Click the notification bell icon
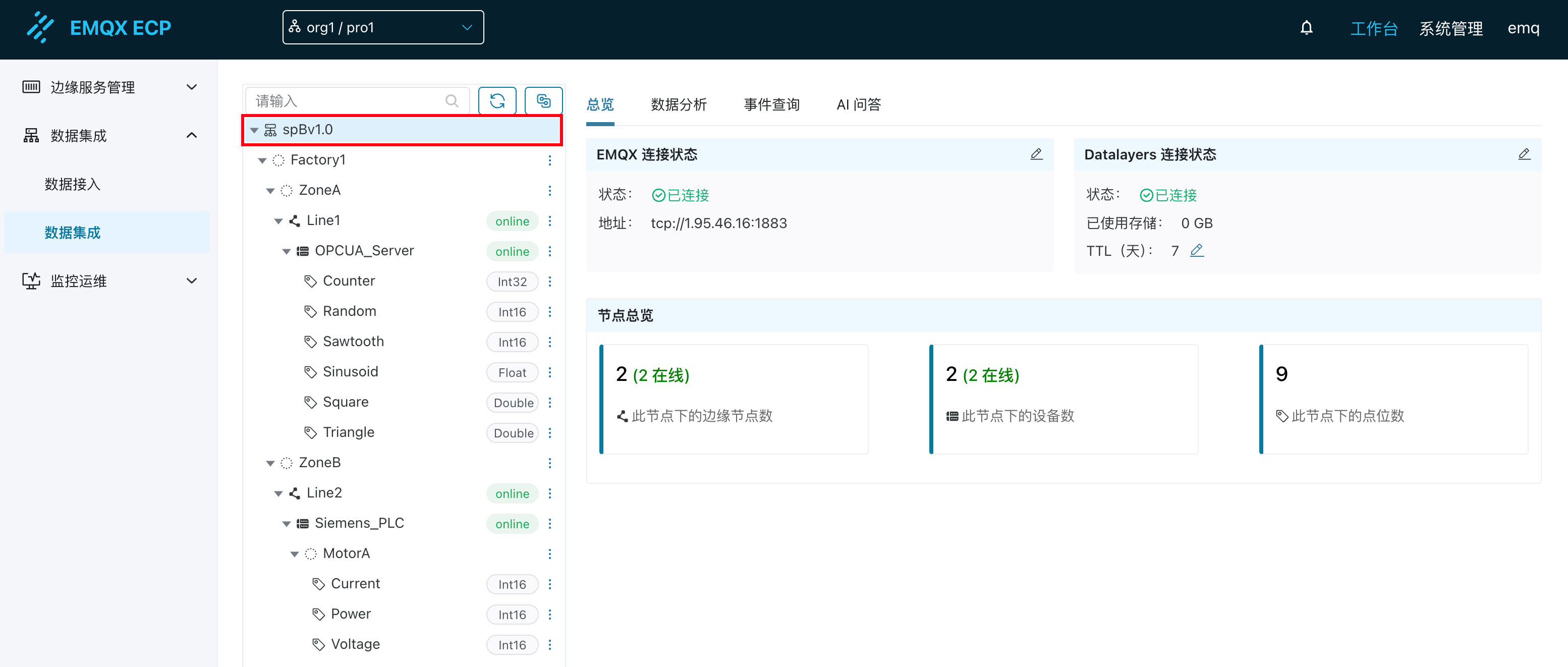 coord(1306,28)
